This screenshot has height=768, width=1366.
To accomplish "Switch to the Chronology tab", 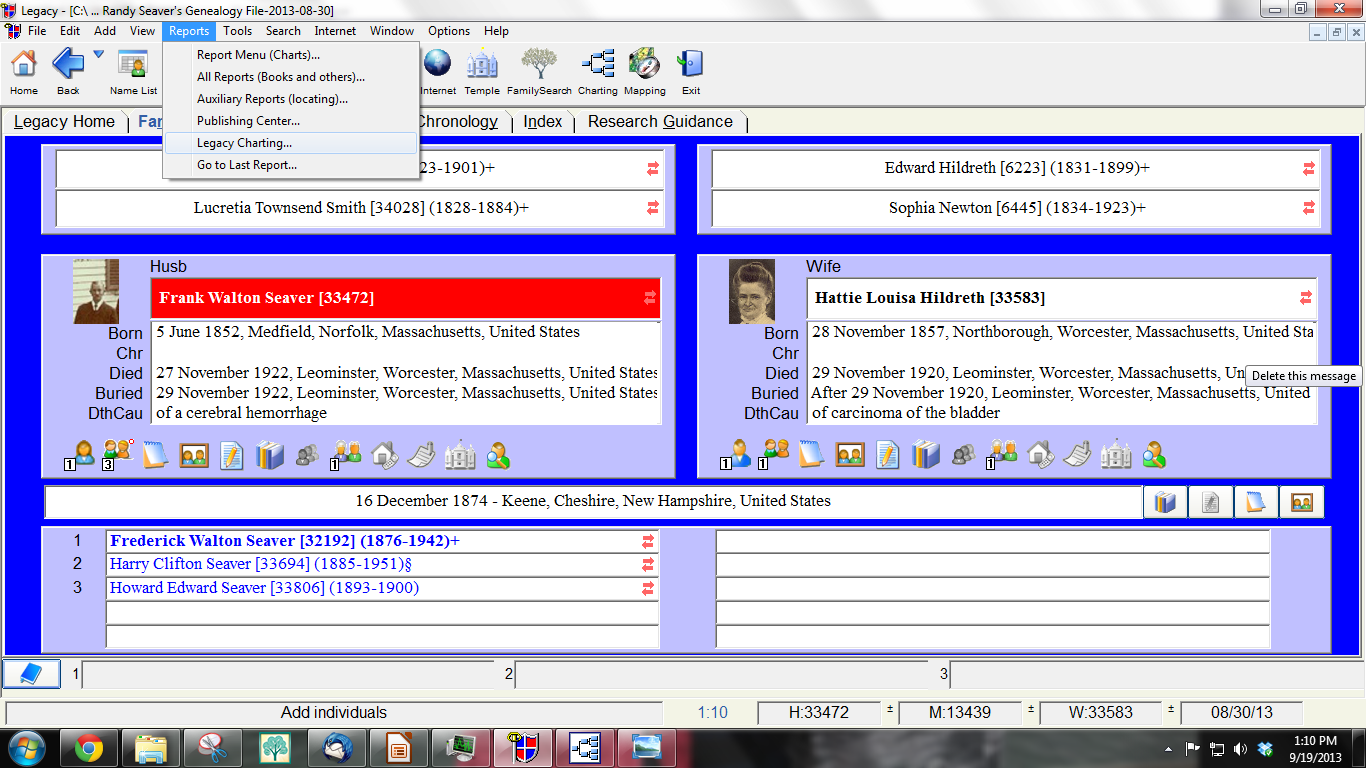I will [456, 122].
